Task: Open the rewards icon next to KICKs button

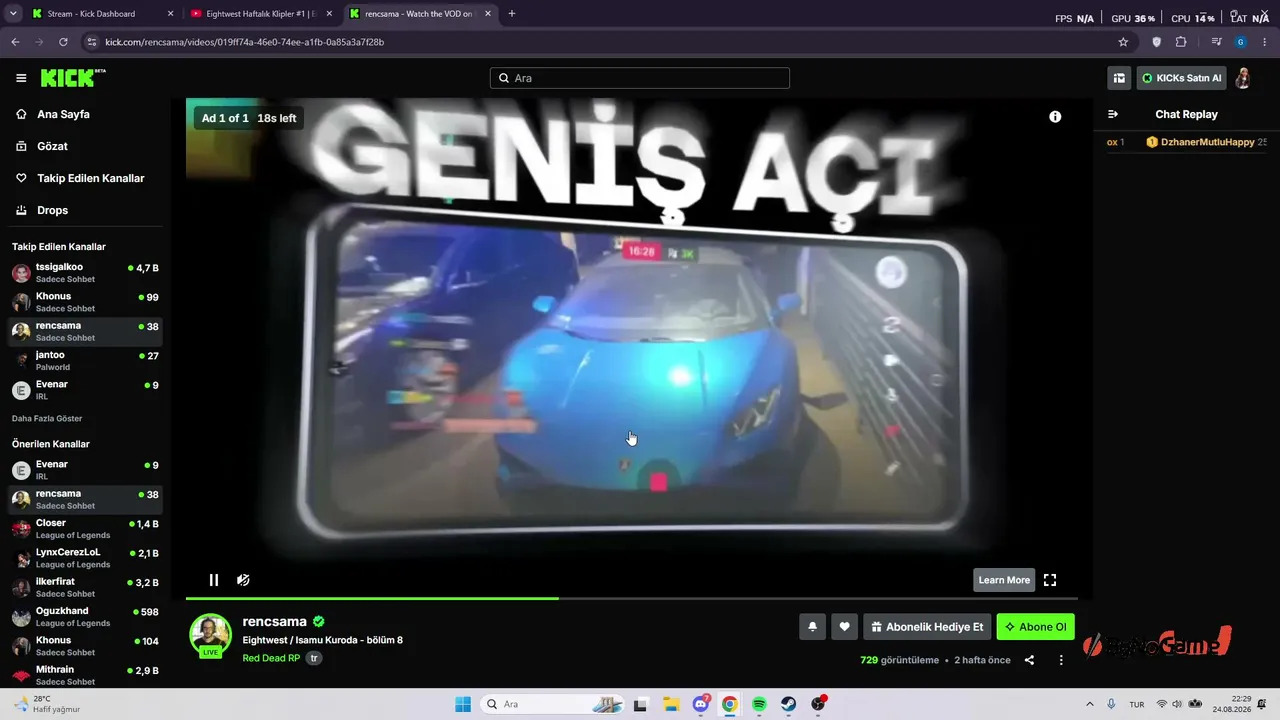Action: click(1119, 78)
